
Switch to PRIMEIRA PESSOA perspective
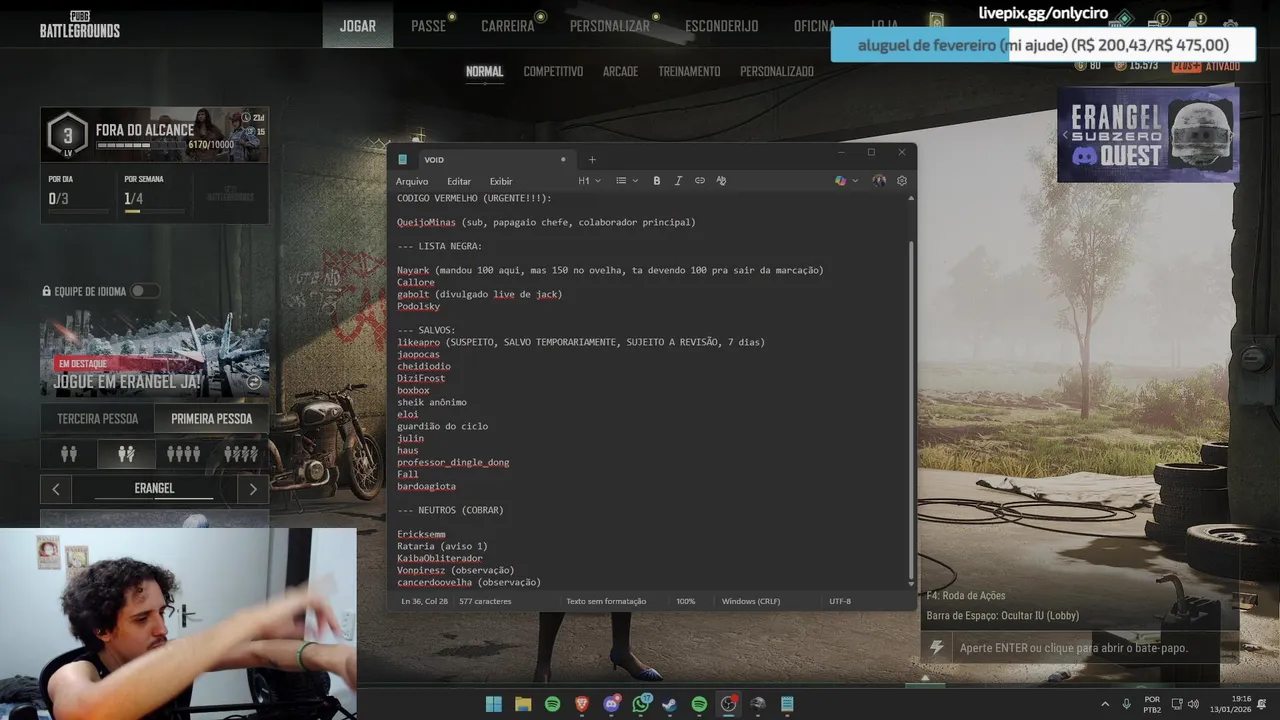(x=212, y=419)
